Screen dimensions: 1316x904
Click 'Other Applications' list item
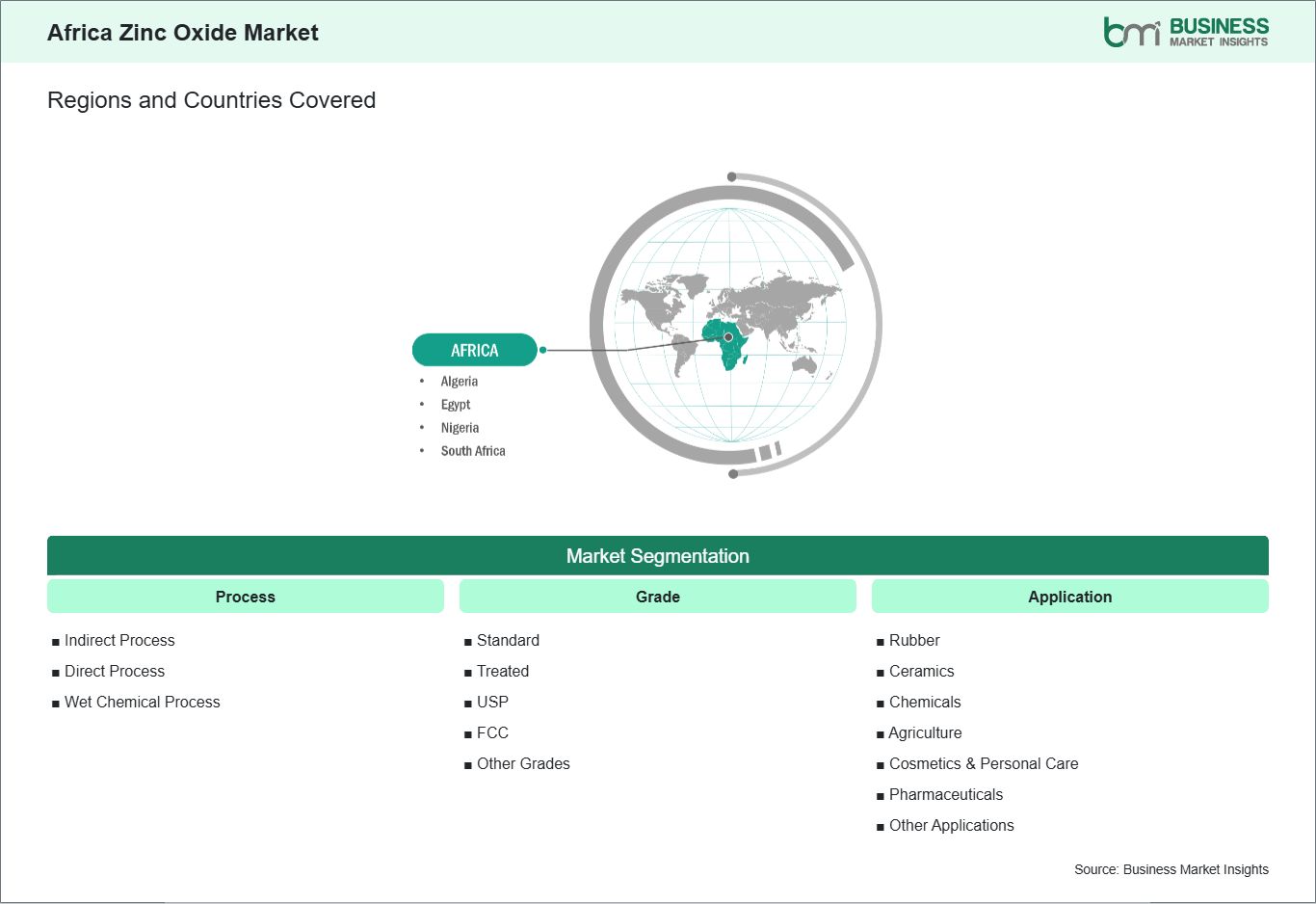[x=952, y=825]
